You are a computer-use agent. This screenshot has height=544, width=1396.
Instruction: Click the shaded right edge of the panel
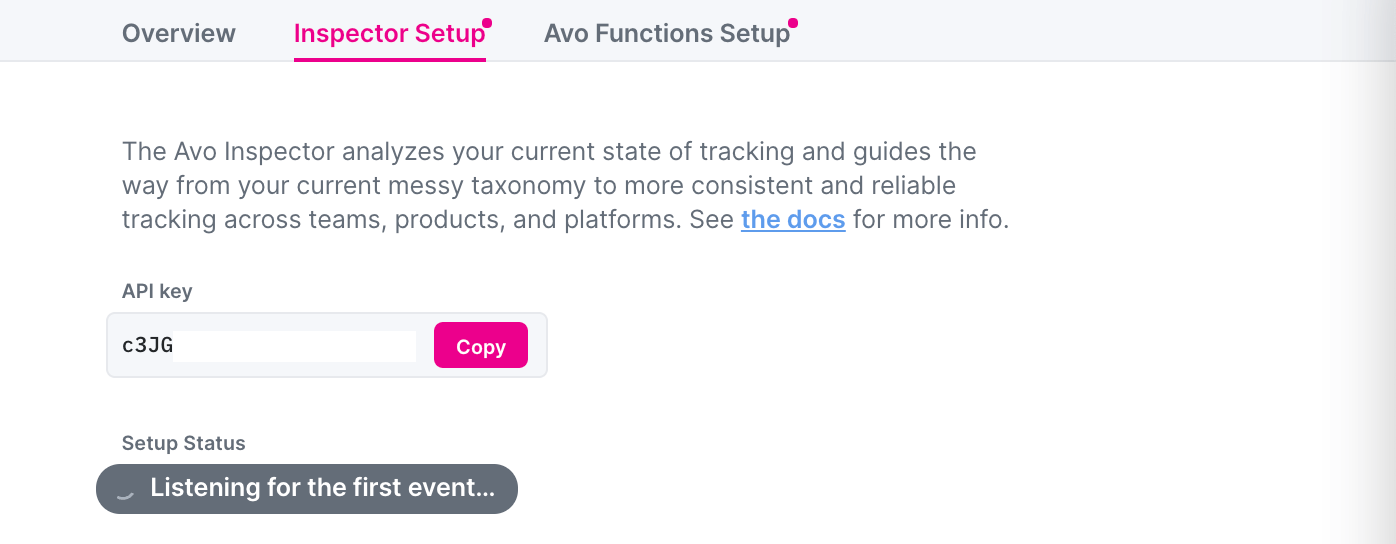pyautogui.click(x=1375, y=300)
